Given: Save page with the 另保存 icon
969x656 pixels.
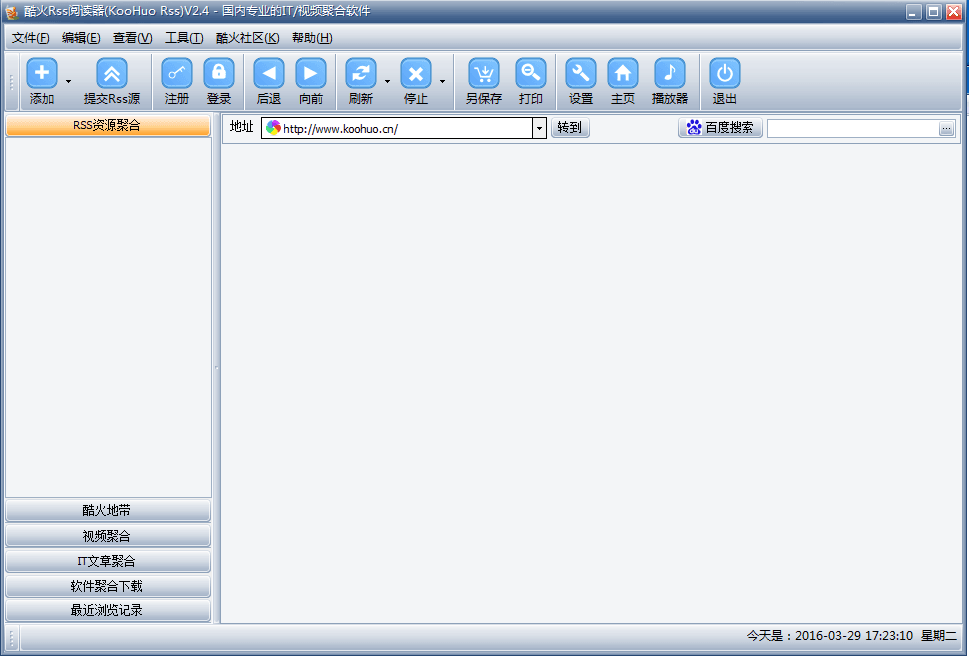Looking at the screenshot, I should click(x=484, y=74).
